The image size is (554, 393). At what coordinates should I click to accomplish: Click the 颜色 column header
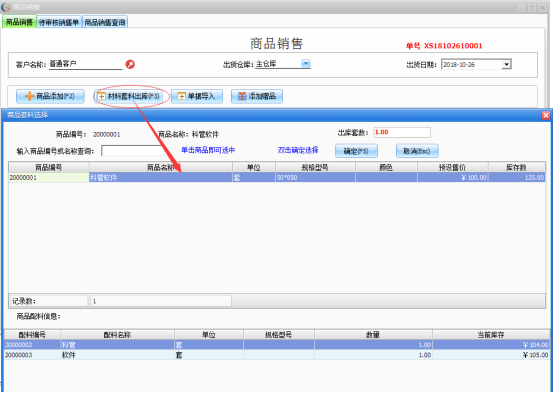click(x=386, y=167)
